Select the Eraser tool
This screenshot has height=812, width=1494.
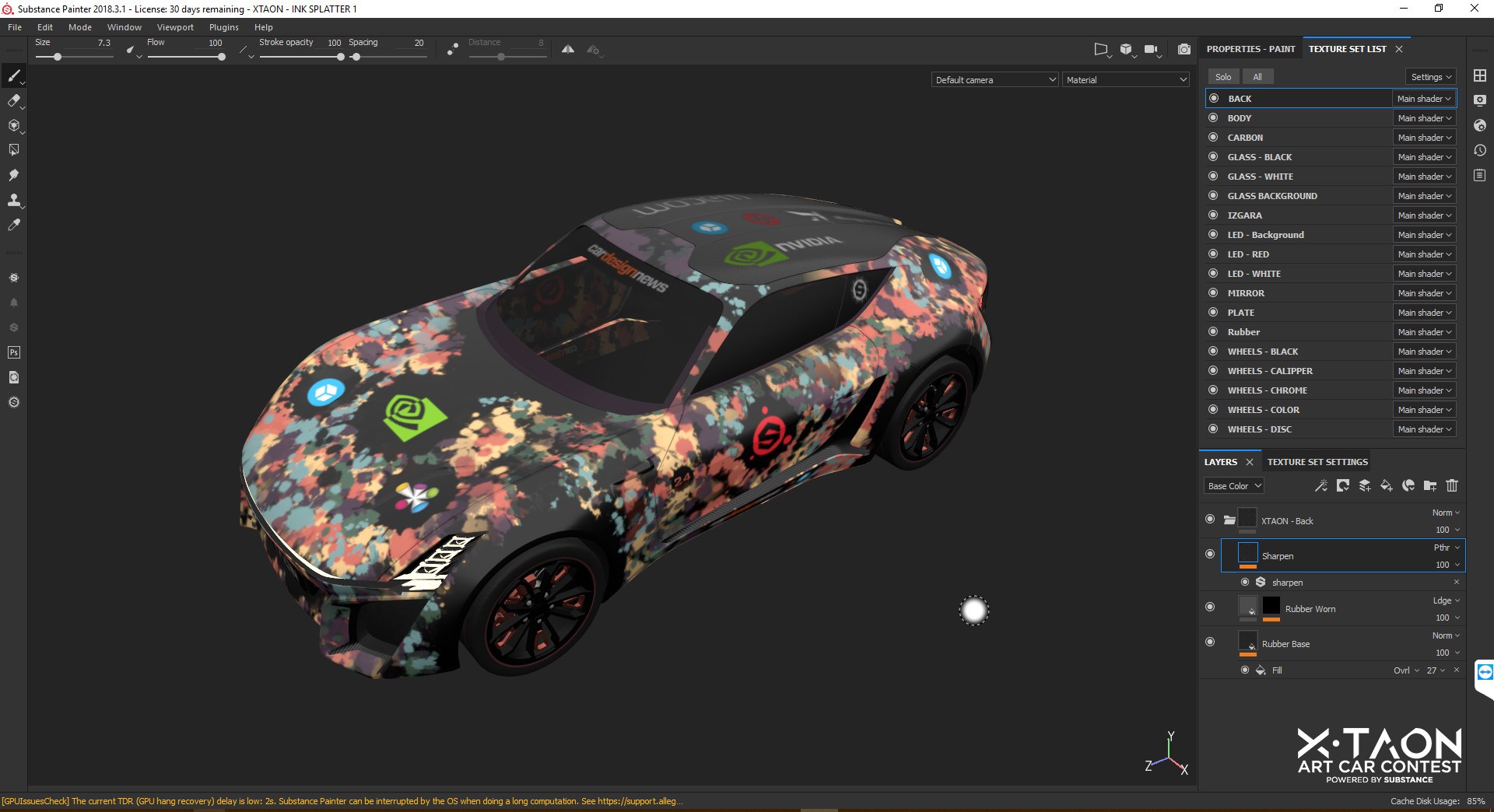pyautogui.click(x=13, y=100)
